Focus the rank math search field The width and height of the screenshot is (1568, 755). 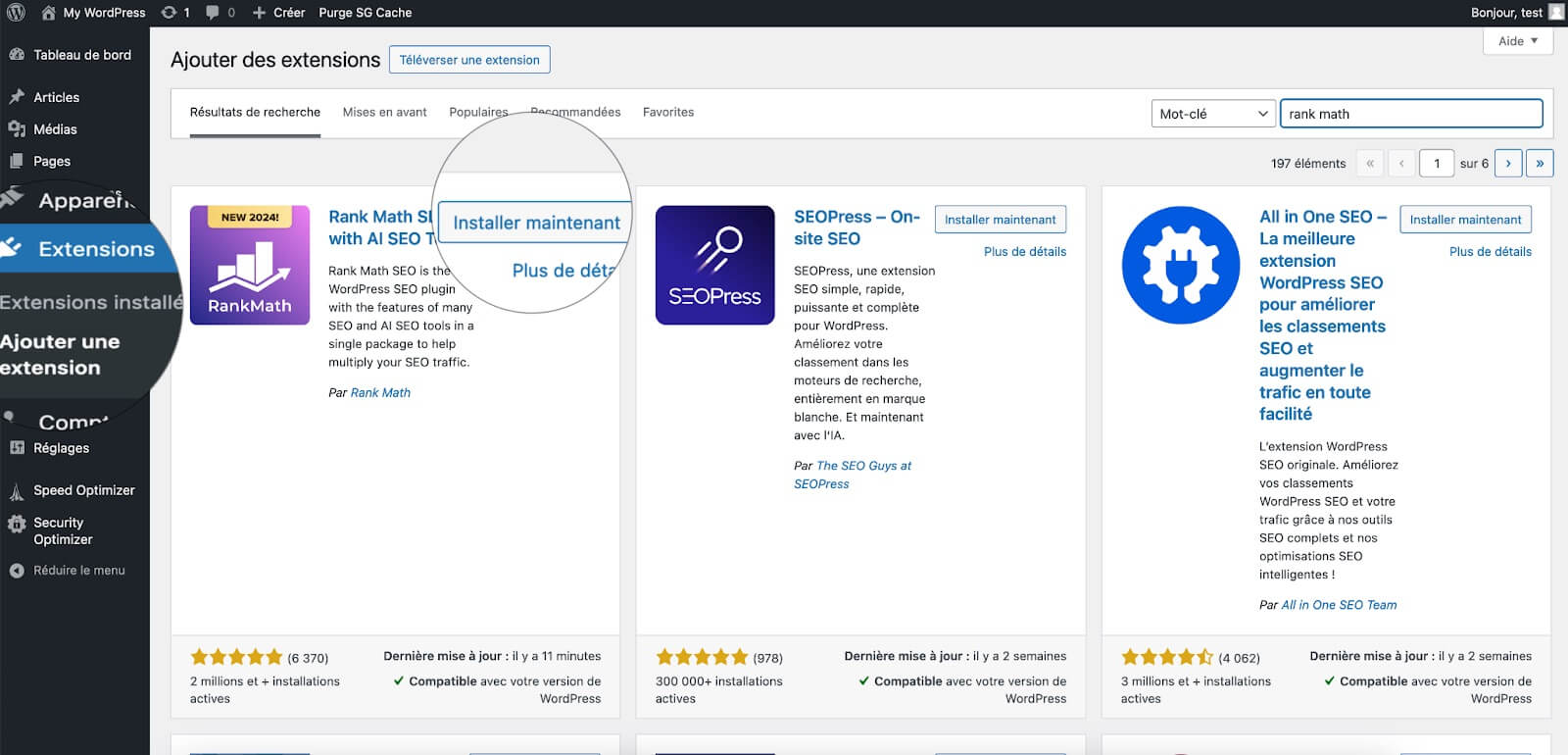coord(1411,114)
